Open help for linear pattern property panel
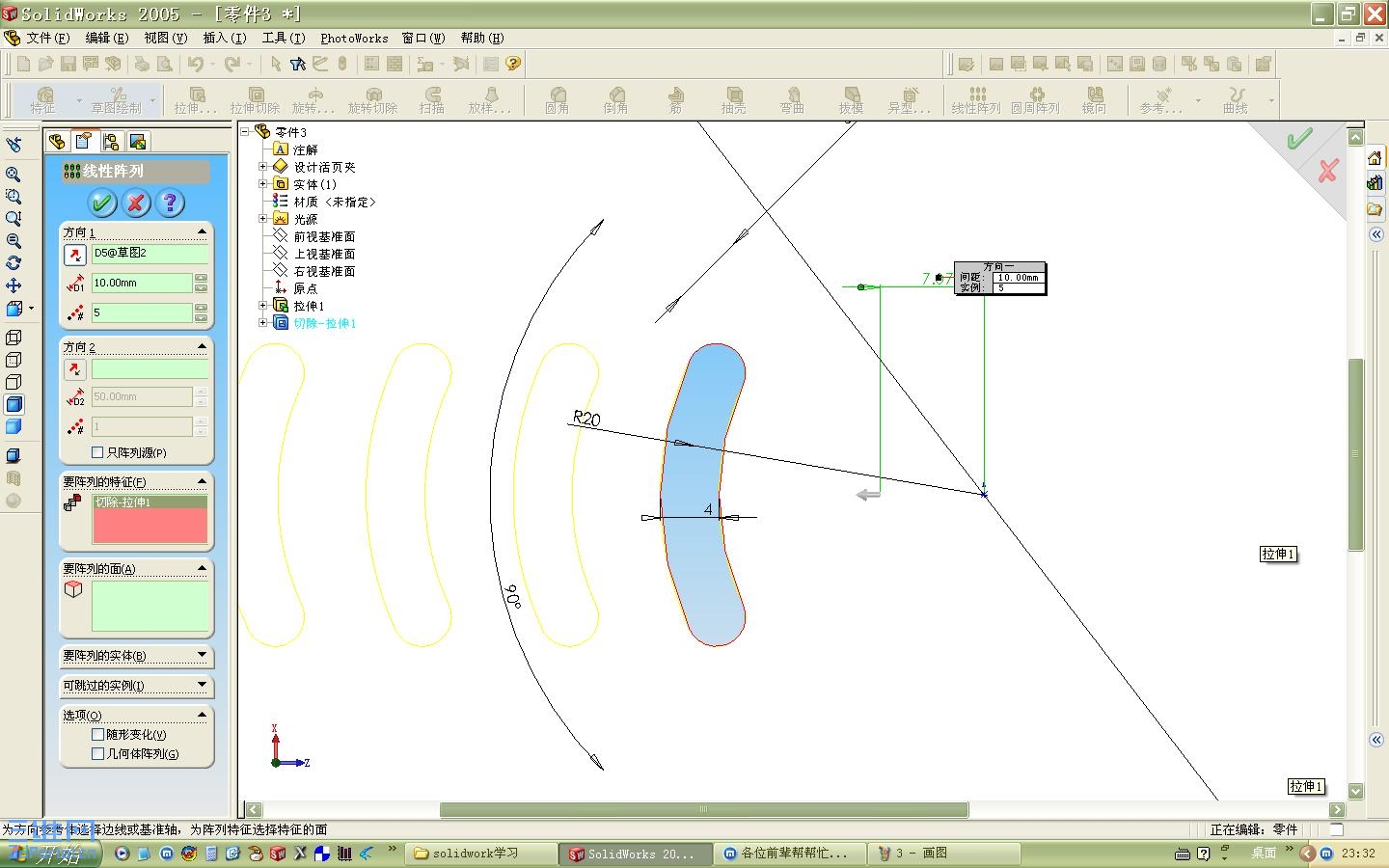Image resolution: width=1389 pixels, height=868 pixels. [x=170, y=203]
